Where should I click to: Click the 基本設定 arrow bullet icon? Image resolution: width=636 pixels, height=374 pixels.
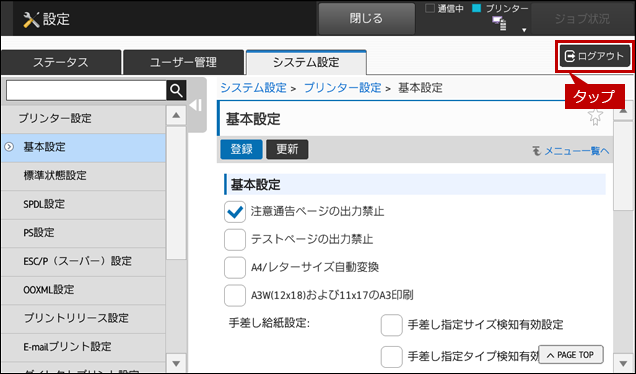tap(9, 147)
